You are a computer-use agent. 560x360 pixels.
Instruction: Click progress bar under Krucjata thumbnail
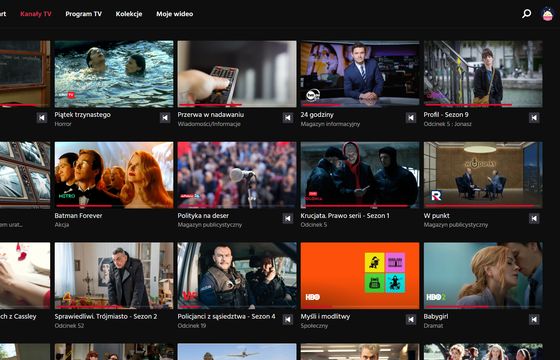click(360, 206)
